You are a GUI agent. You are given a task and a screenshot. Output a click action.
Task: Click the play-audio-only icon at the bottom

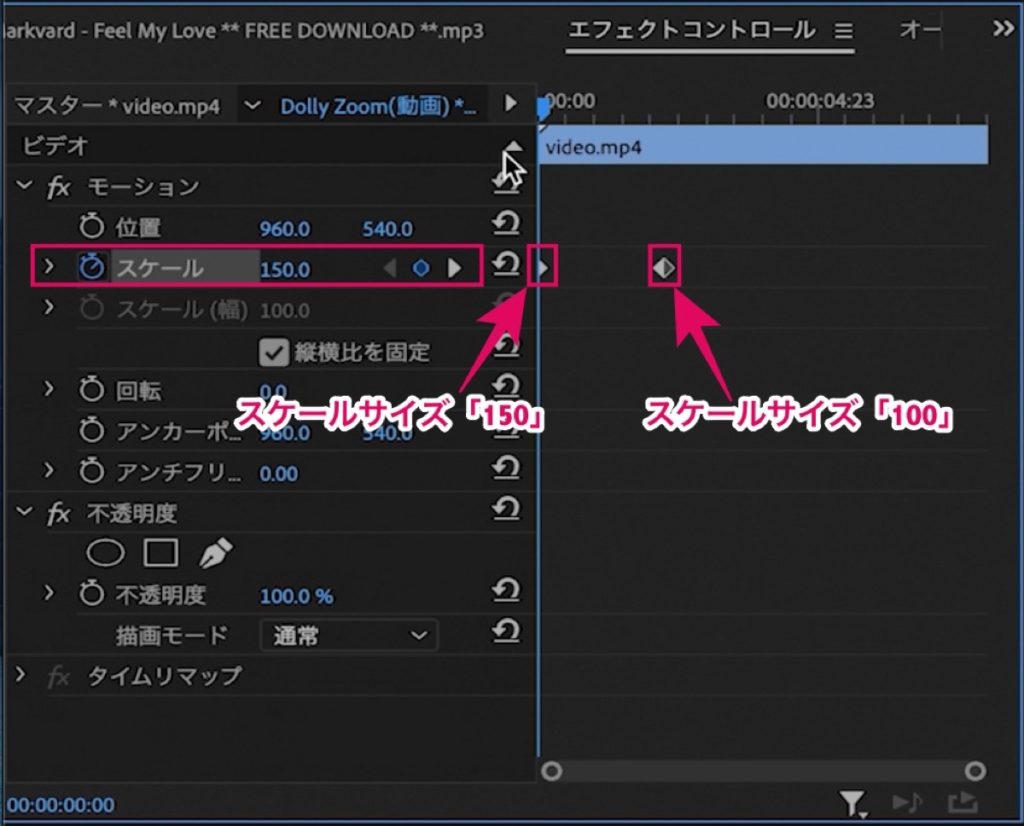(x=907, y=802)
